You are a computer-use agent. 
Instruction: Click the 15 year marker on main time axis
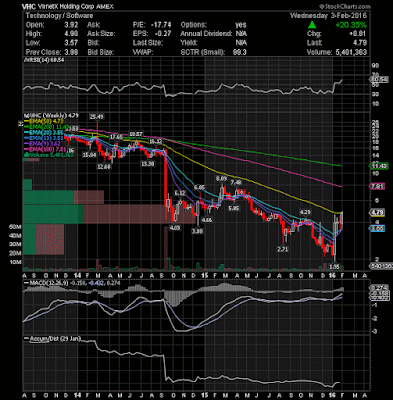(205, 275)
